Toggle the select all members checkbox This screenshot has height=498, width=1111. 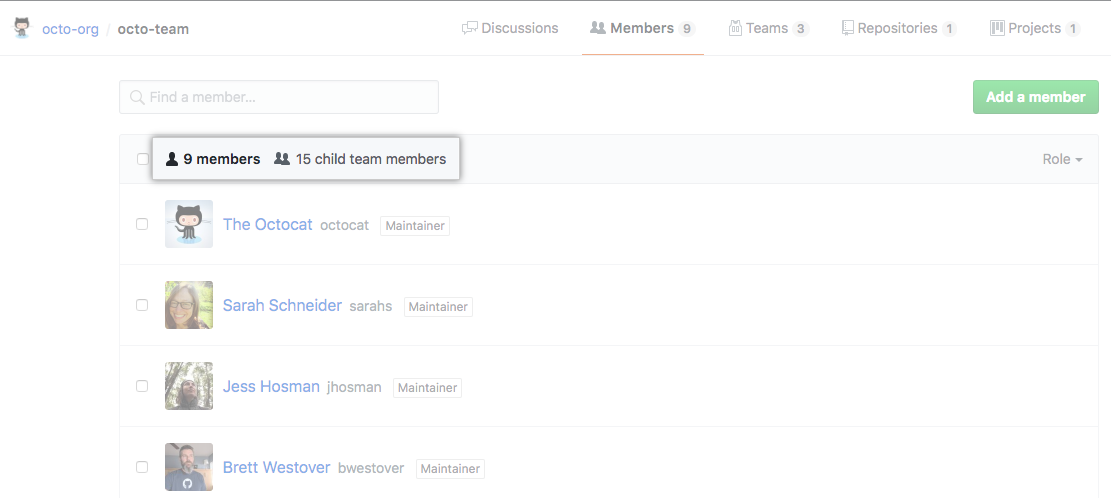pos(142,159)
